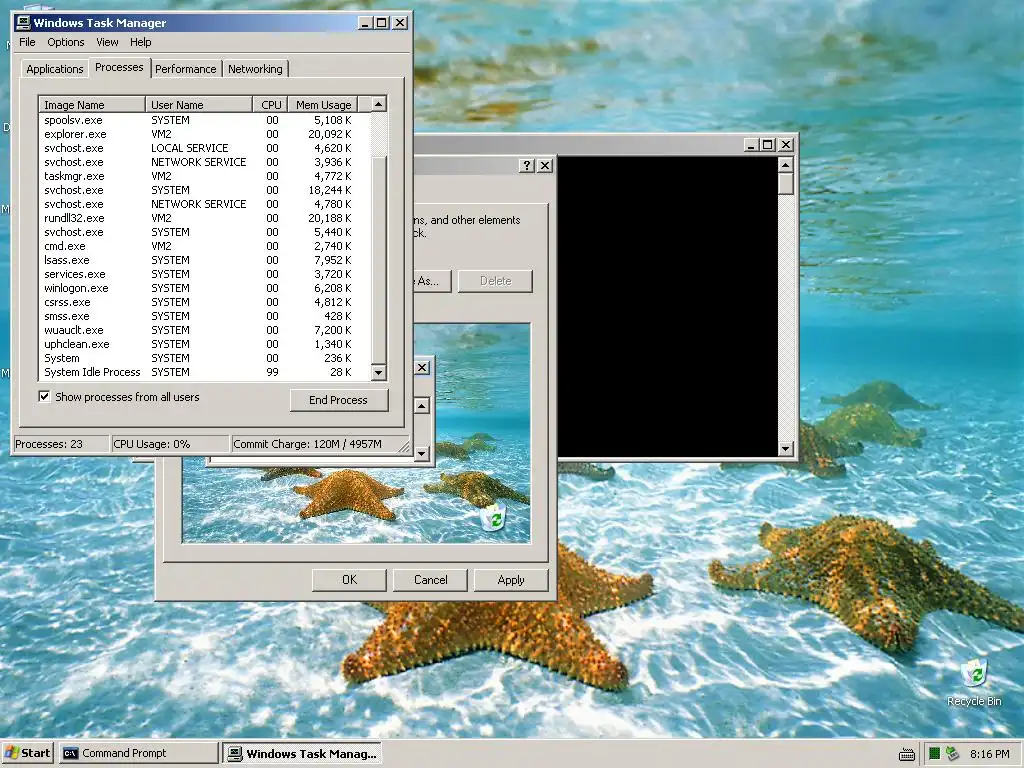Select the spoolsv.exe process row
The height and width of the screenshot is (768, 1024).
tap(204, 120)
